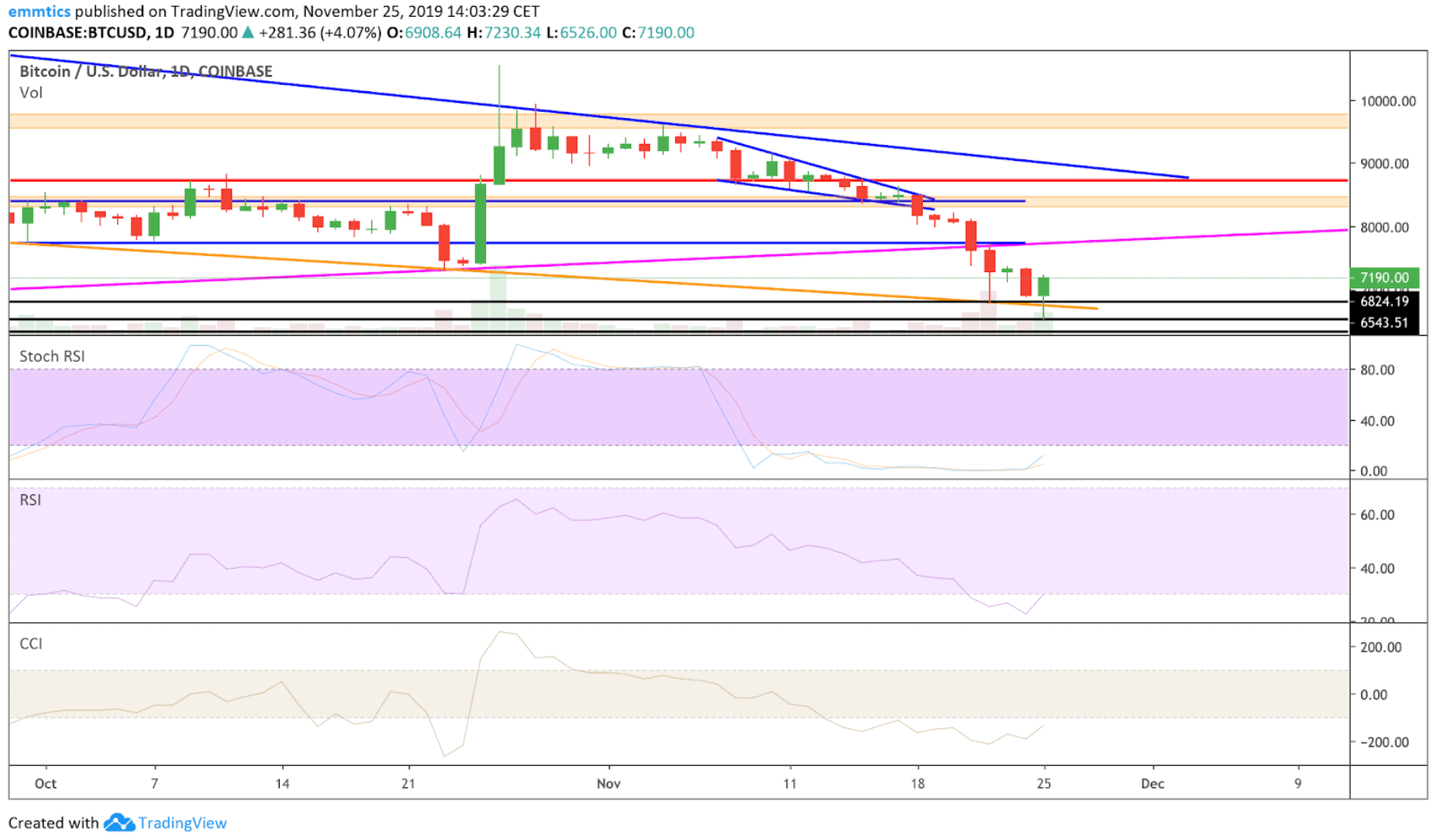Click the 6543.51 black price label

(1384, 323)
